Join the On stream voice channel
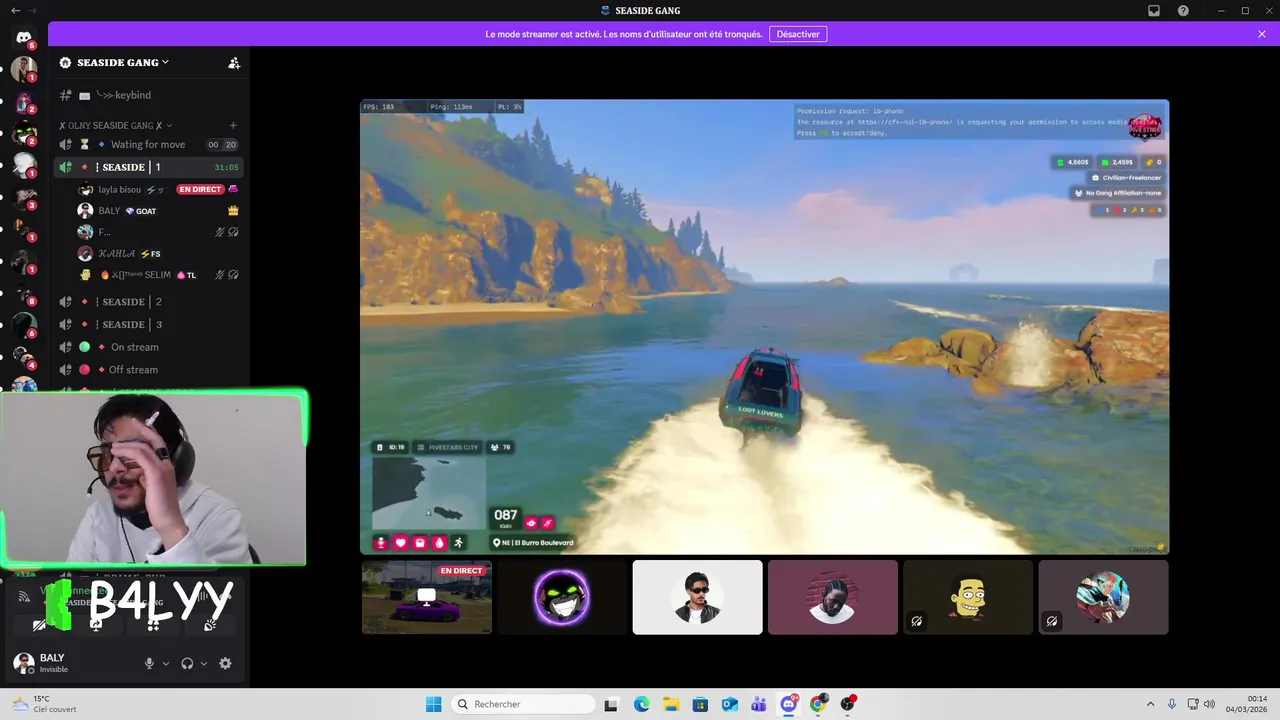The width and height of the screenshot is (1280, 720). (x=148, y=347)
